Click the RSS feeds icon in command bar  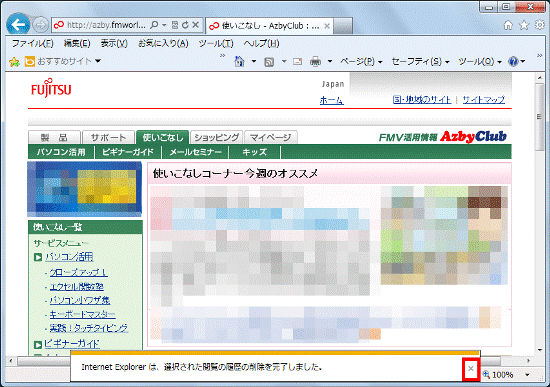pyautogui.click(x=269, y=62)
